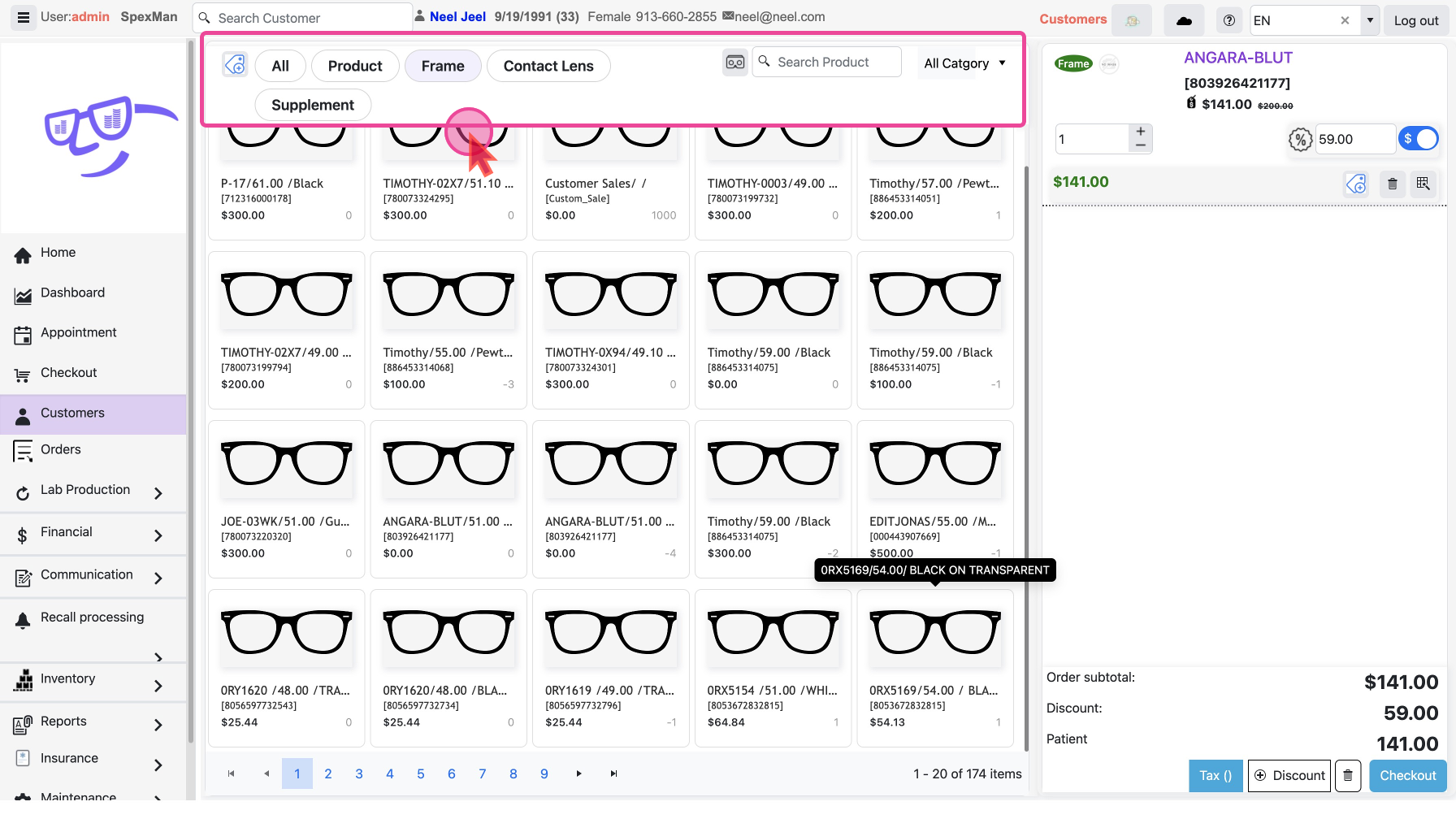Click the blue Checkout button
1456x819 pixels.
[x=1407, y=775]
